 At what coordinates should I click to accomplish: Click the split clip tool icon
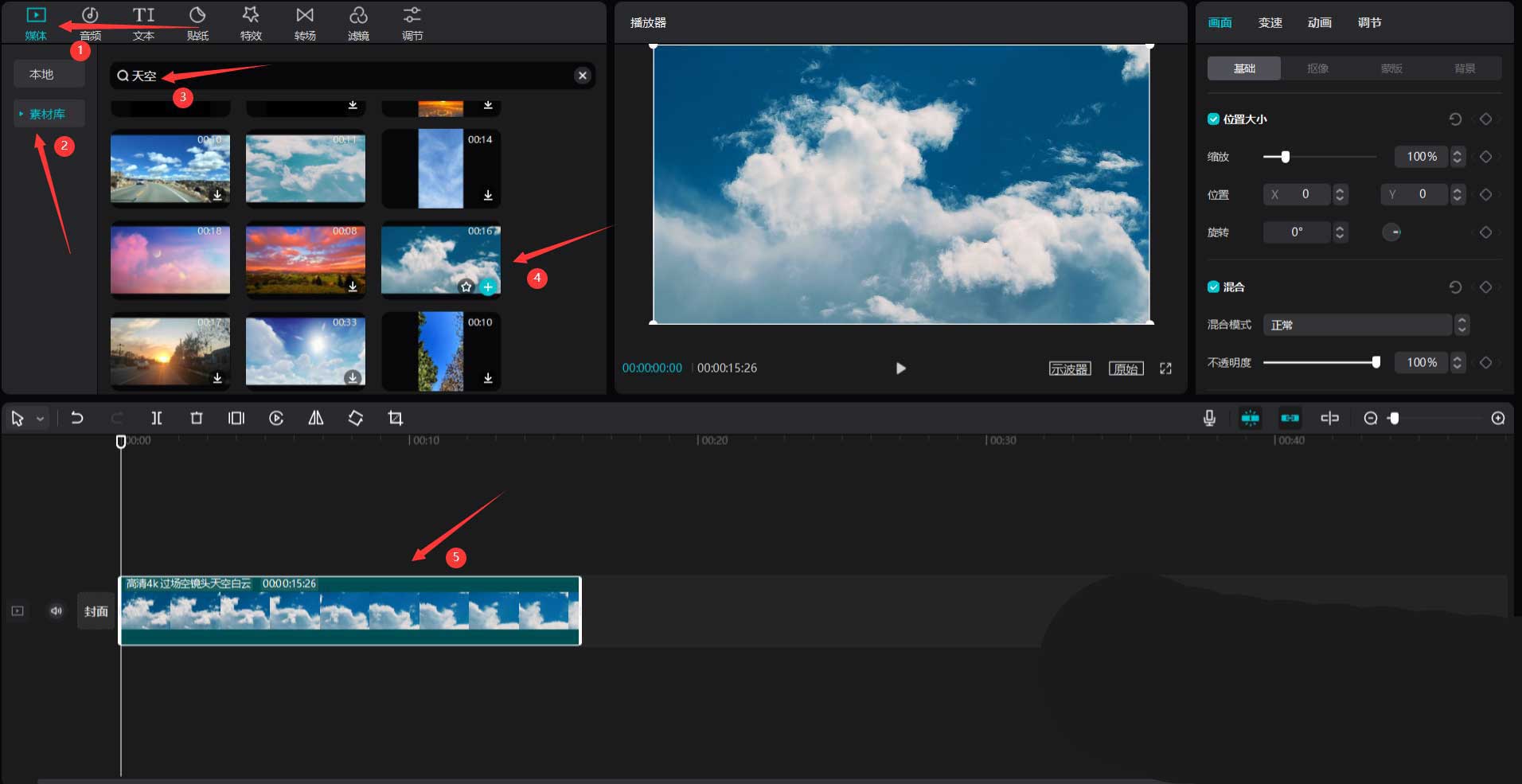pos(157,418)
